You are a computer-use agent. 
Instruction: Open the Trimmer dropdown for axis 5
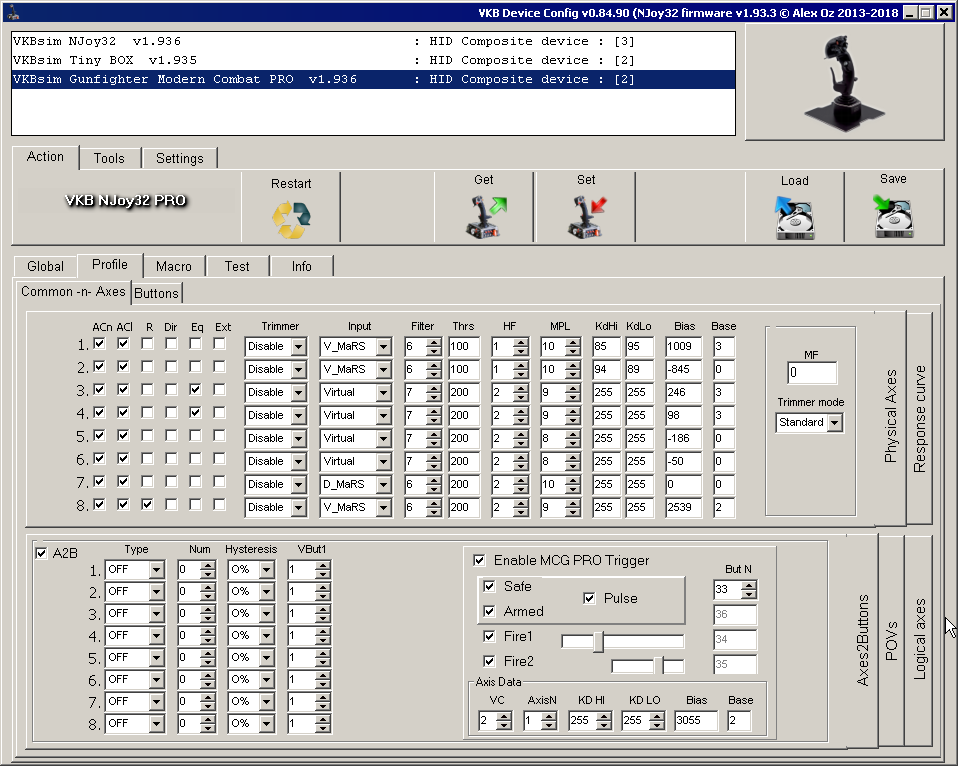[298, 439]
